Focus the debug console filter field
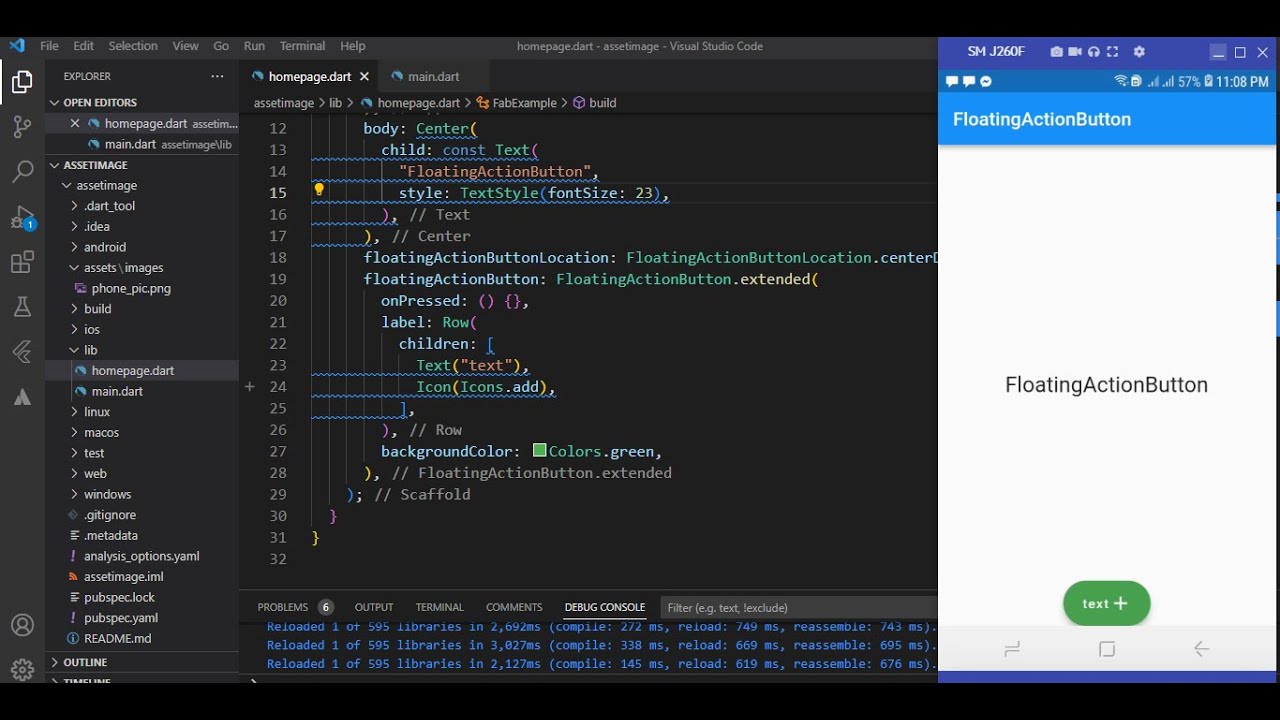 800,607
